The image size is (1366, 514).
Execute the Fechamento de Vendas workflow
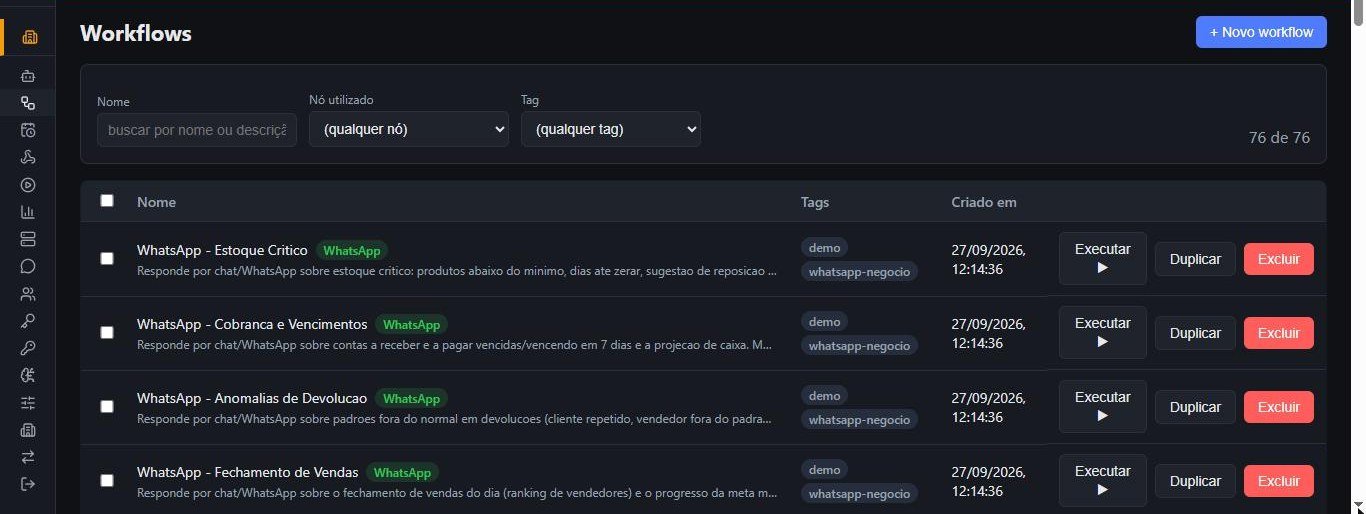[x=1103, y=480]
